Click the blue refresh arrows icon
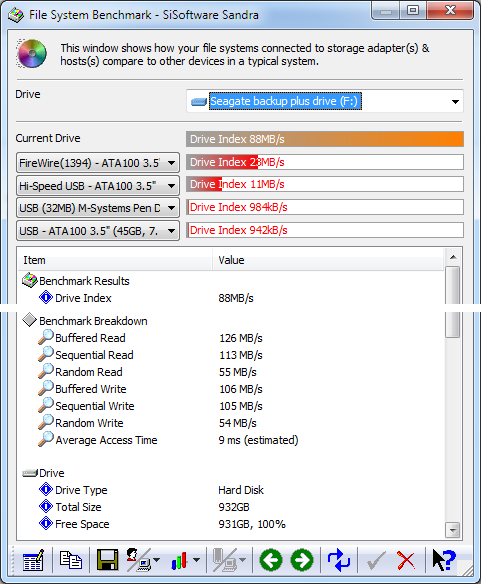This screenshot has width=481, height=585. [339, 560]
